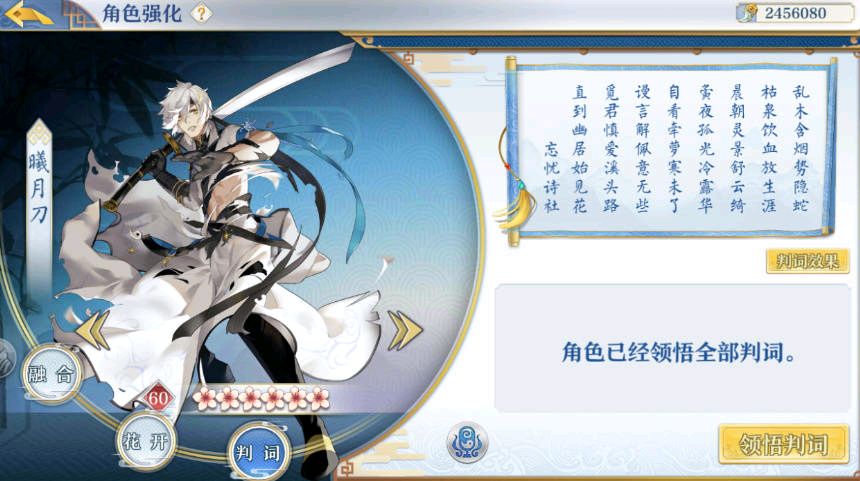Select the currency coin icon

point(747,13)
